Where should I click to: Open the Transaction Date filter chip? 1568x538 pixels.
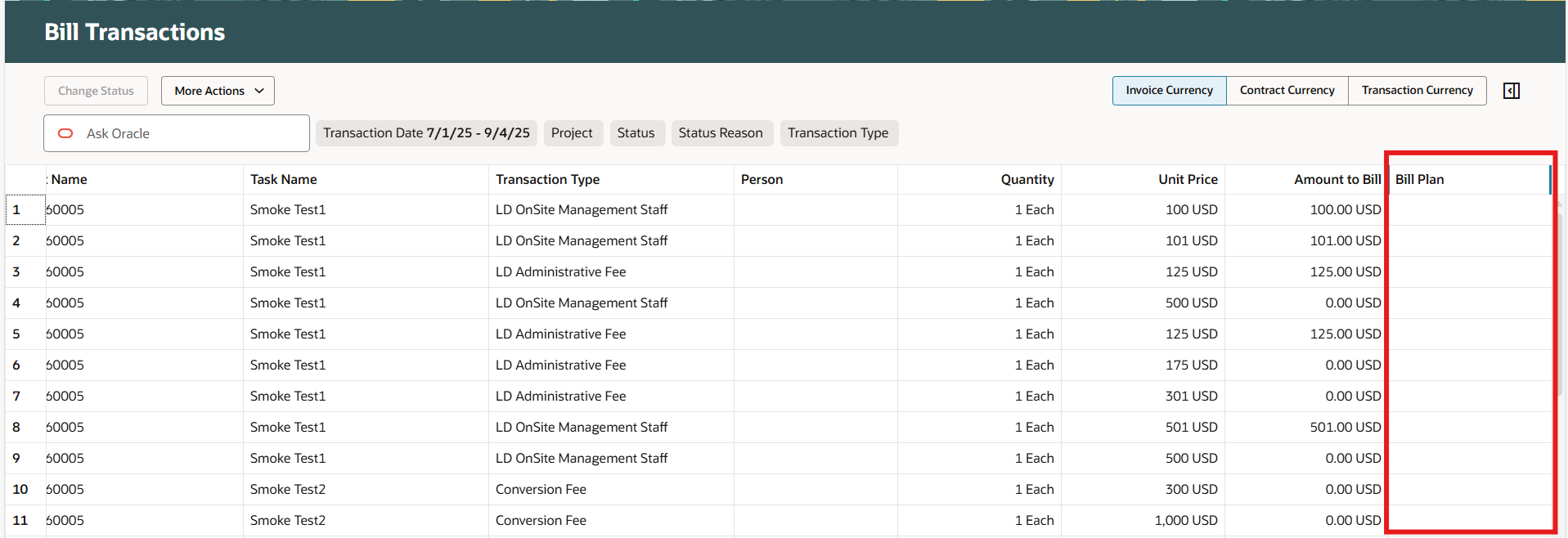pyautogui.click(x=426, y=133)
